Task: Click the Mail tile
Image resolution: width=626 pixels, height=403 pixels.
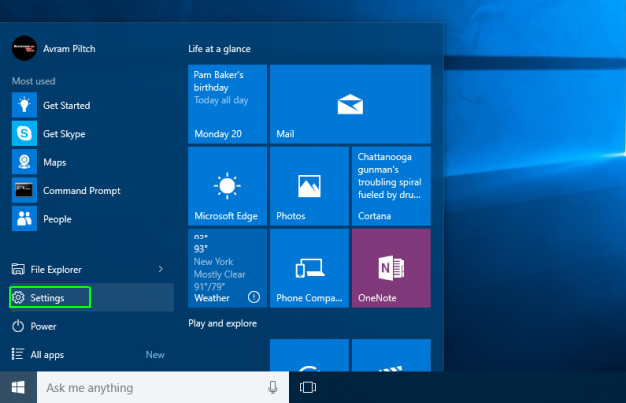Action: [349, 103]
